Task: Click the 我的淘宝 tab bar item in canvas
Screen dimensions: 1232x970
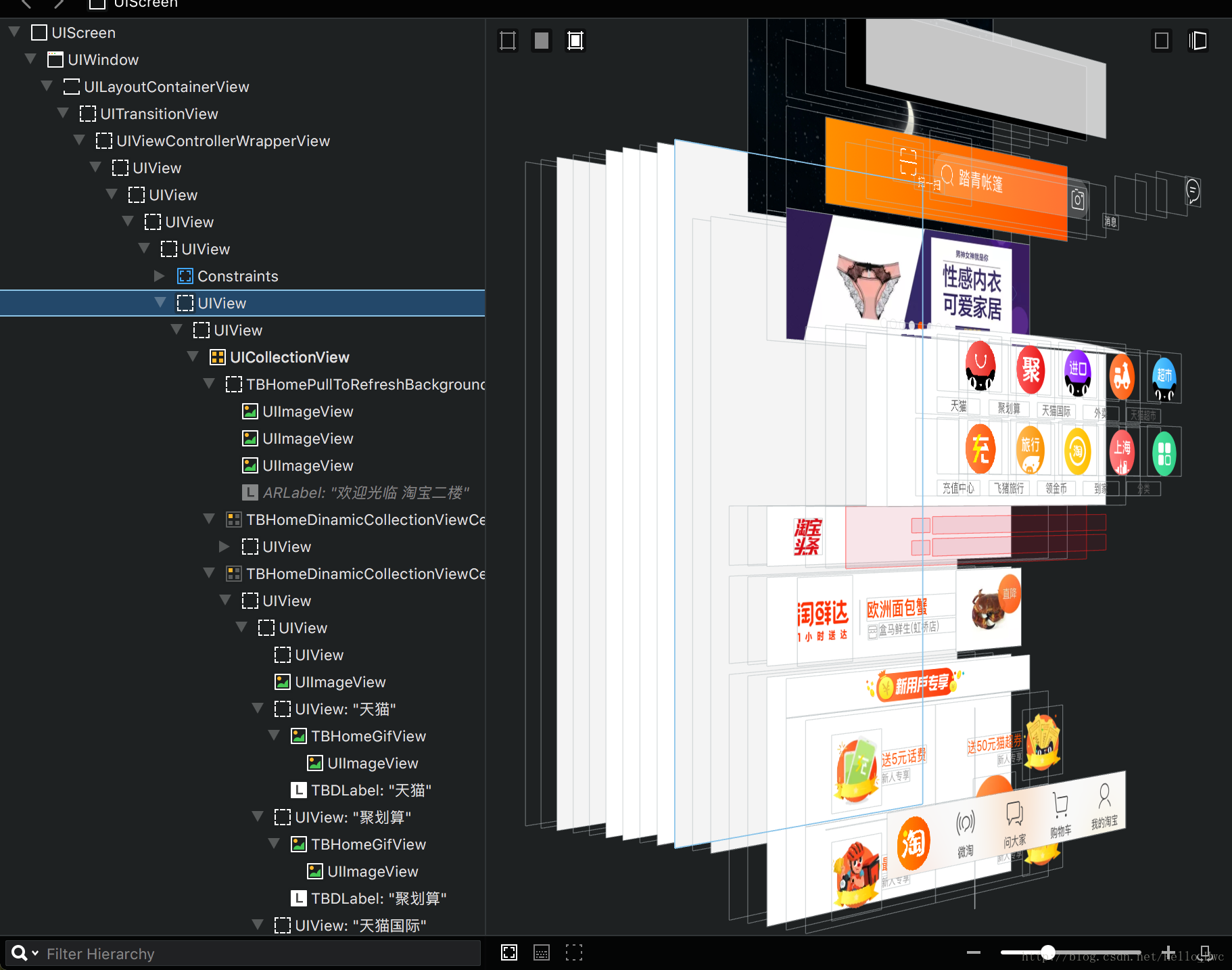Action: click(x=1104, y=806)
